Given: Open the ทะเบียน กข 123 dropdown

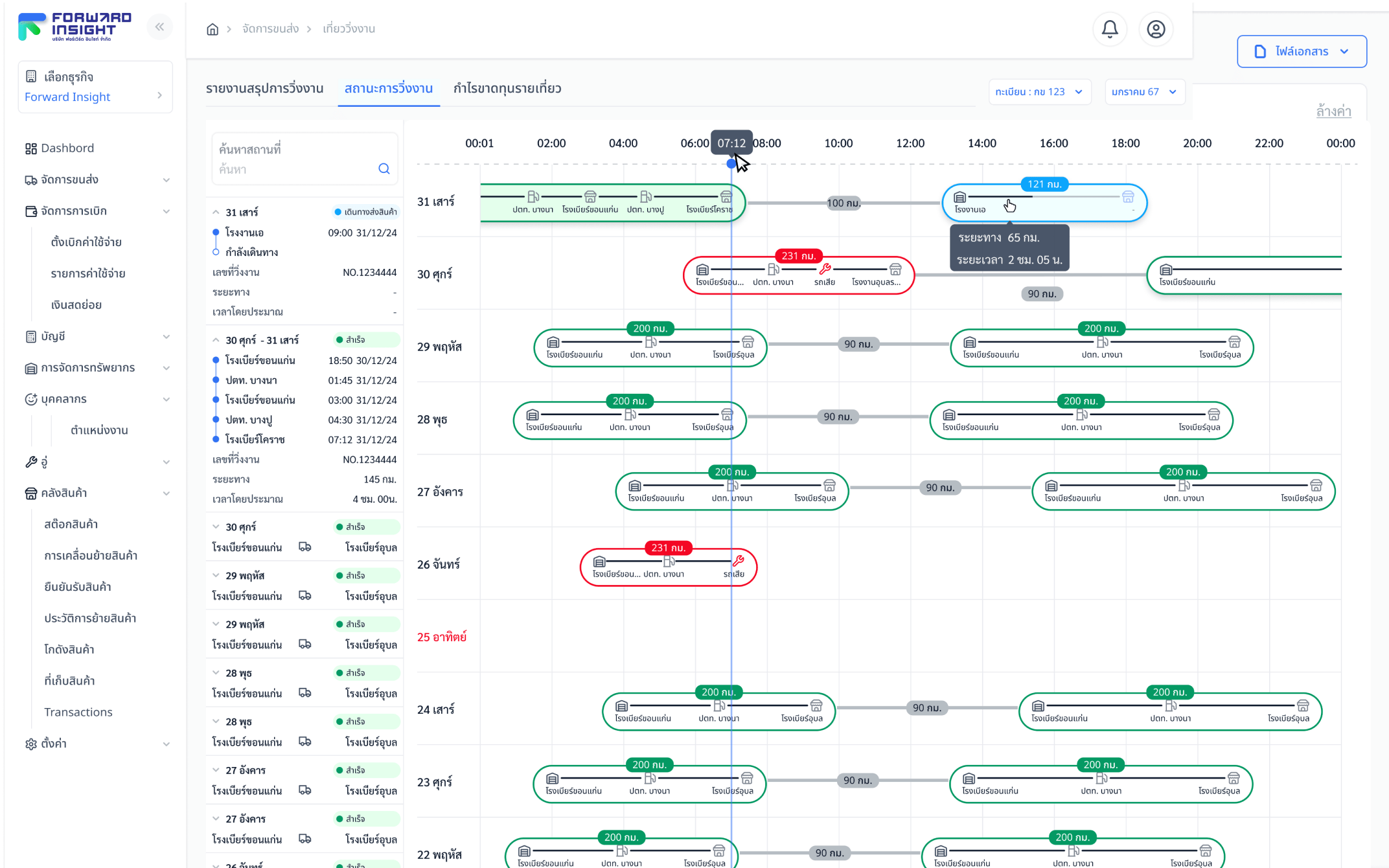Looking at the screenshot, I should [1039, 92].
